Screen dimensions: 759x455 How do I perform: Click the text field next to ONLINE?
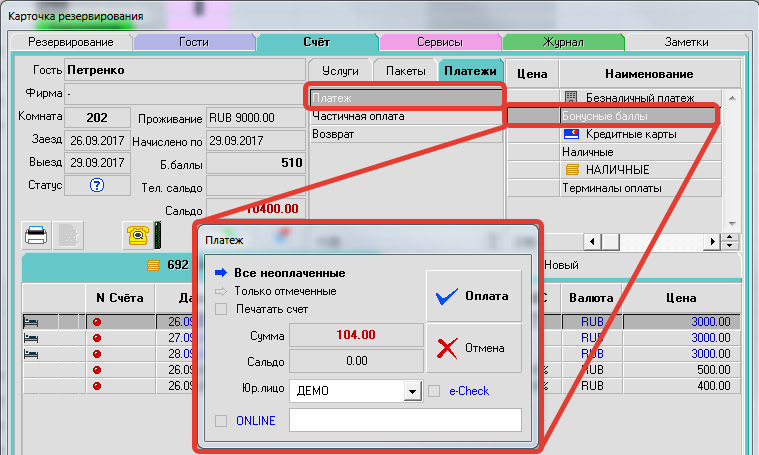point(405,421)
